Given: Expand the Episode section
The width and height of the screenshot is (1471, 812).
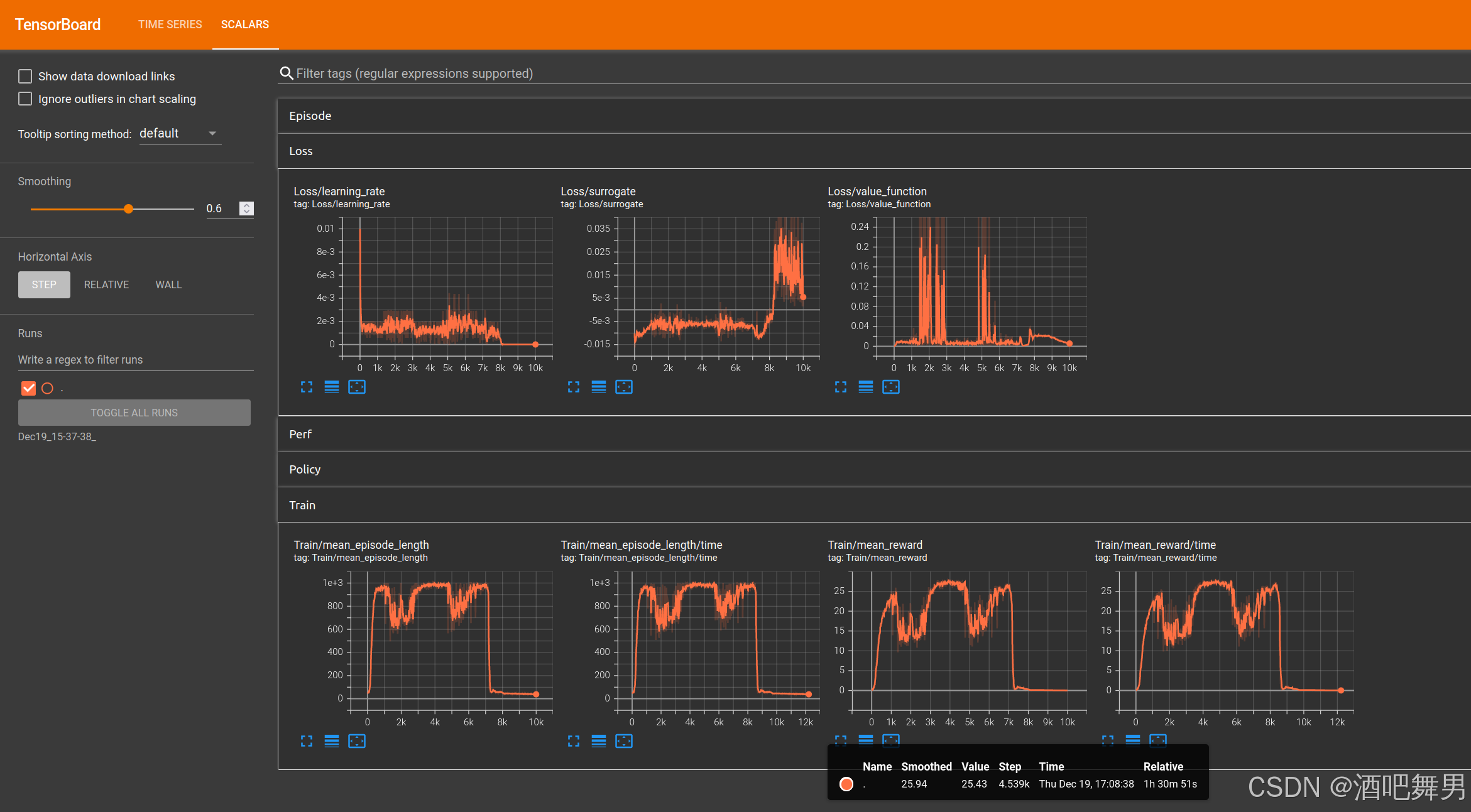Looking at the screenshot, I should (x=310, y=116).
